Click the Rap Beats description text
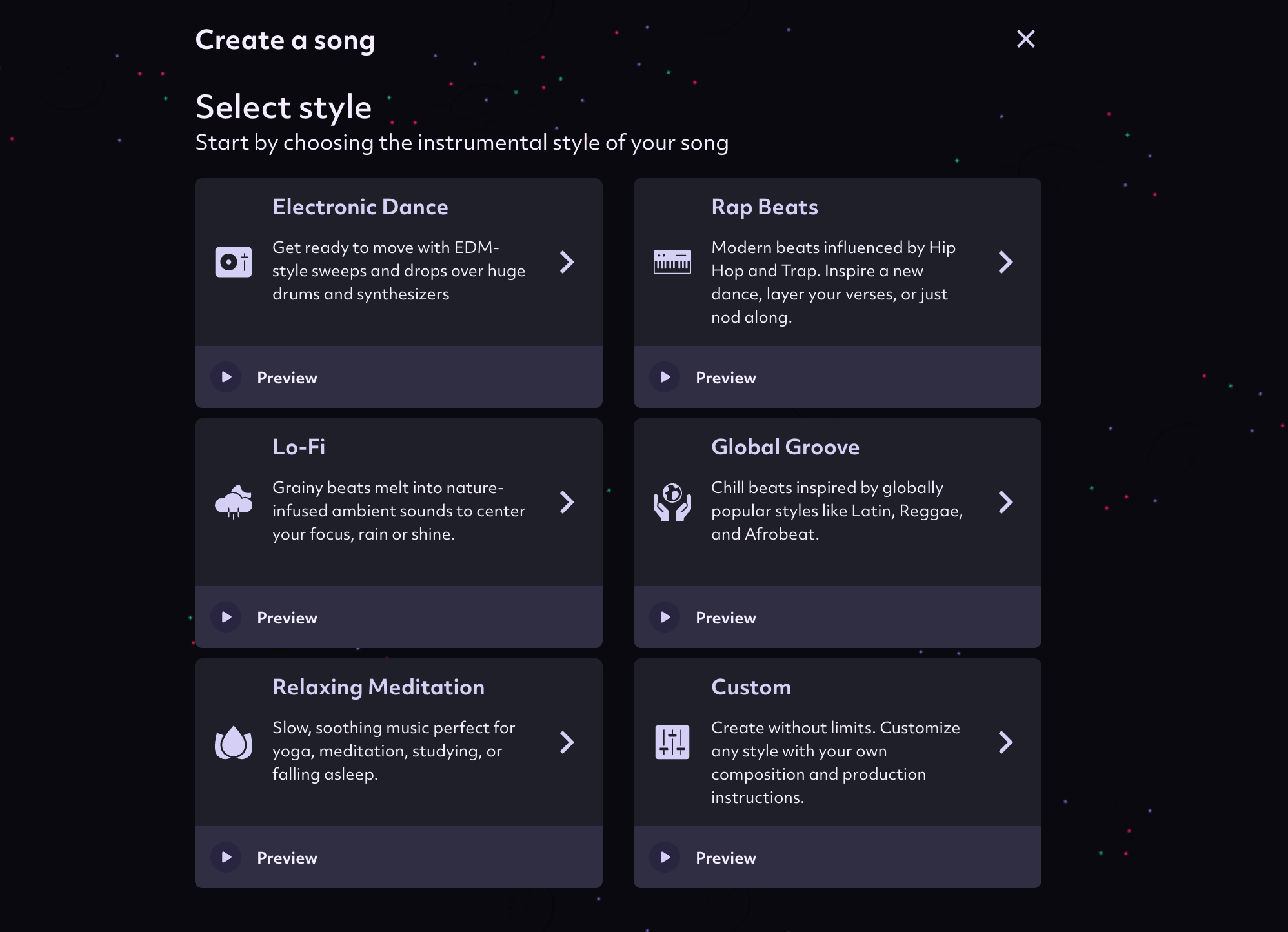This screenshot has height=932, width=1288. (832, 282)
